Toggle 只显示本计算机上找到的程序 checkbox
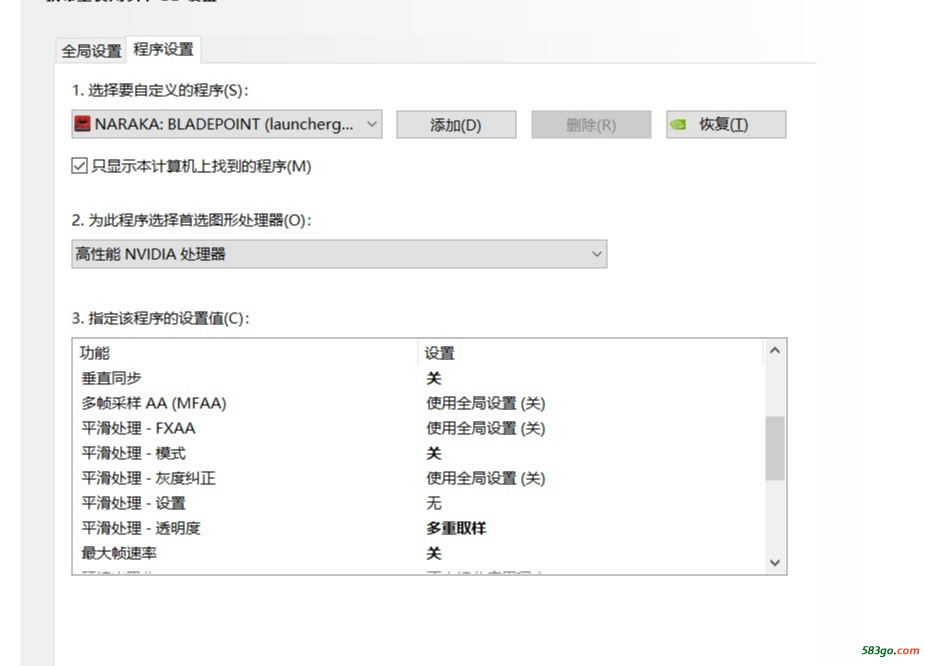This screenshot has height=666, width=925. tap(79, 166)
